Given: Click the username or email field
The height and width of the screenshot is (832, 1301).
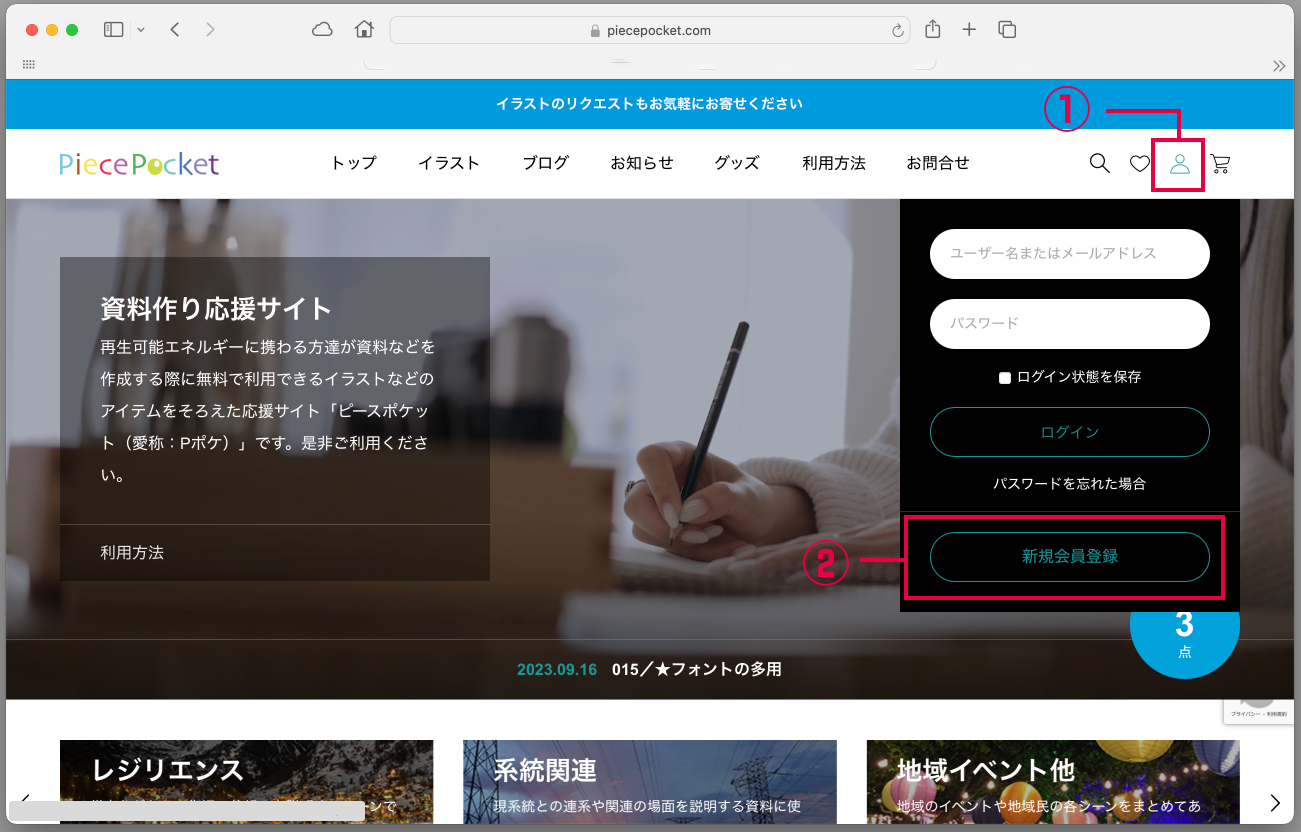Looking at the screenshot, I should (x=1069, y=254).
